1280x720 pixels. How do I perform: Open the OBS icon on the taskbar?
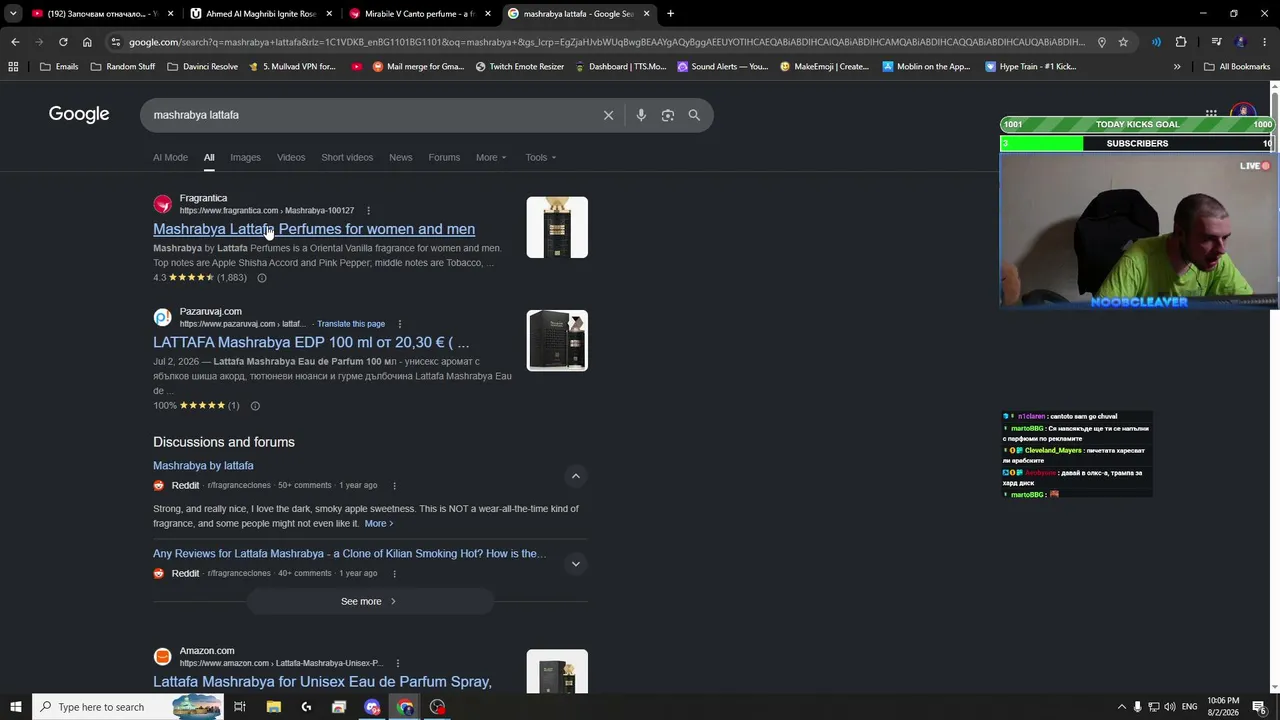coord(438,707)
